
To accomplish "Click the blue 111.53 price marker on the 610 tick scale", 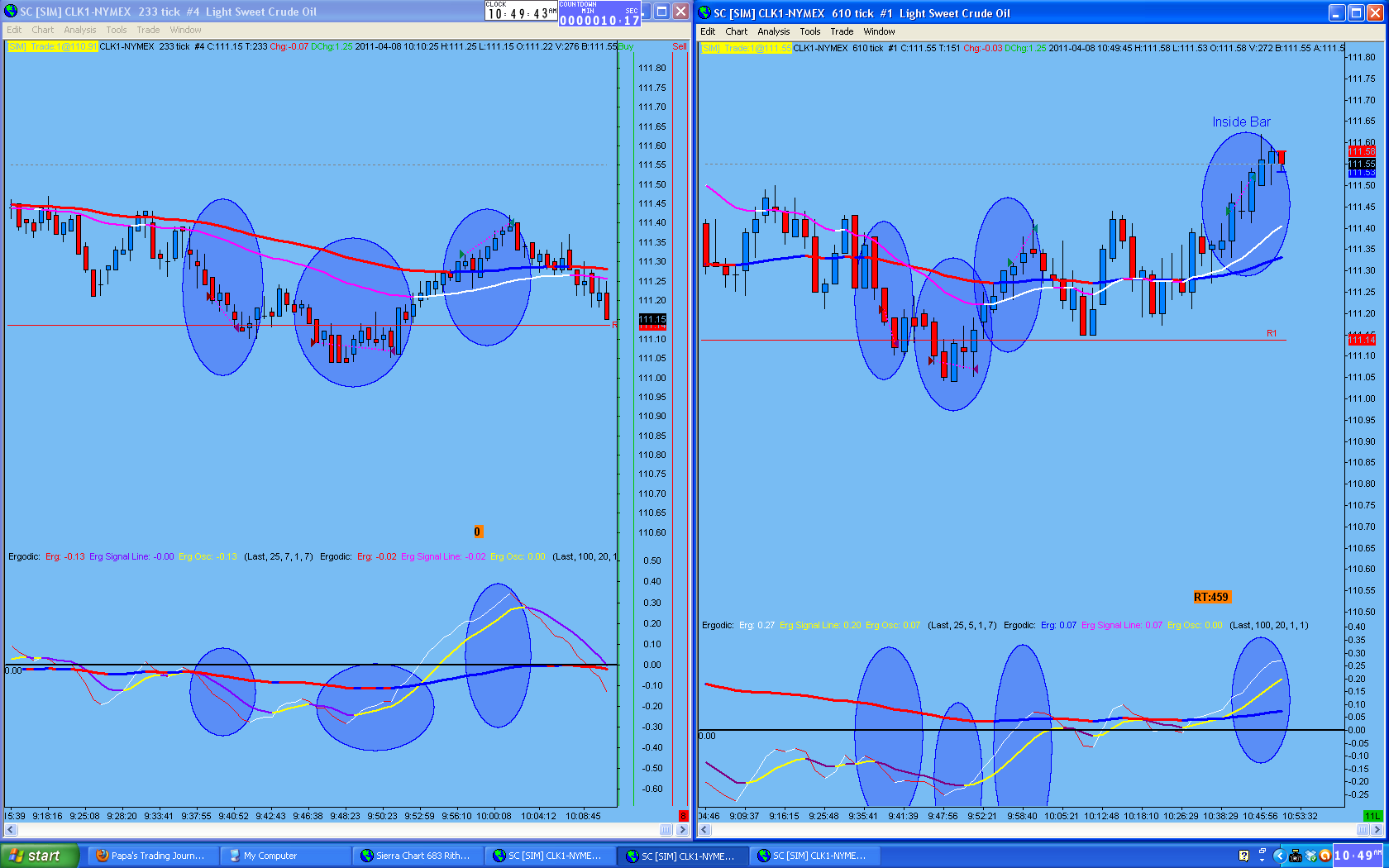I will click(x=1362, y=173).
